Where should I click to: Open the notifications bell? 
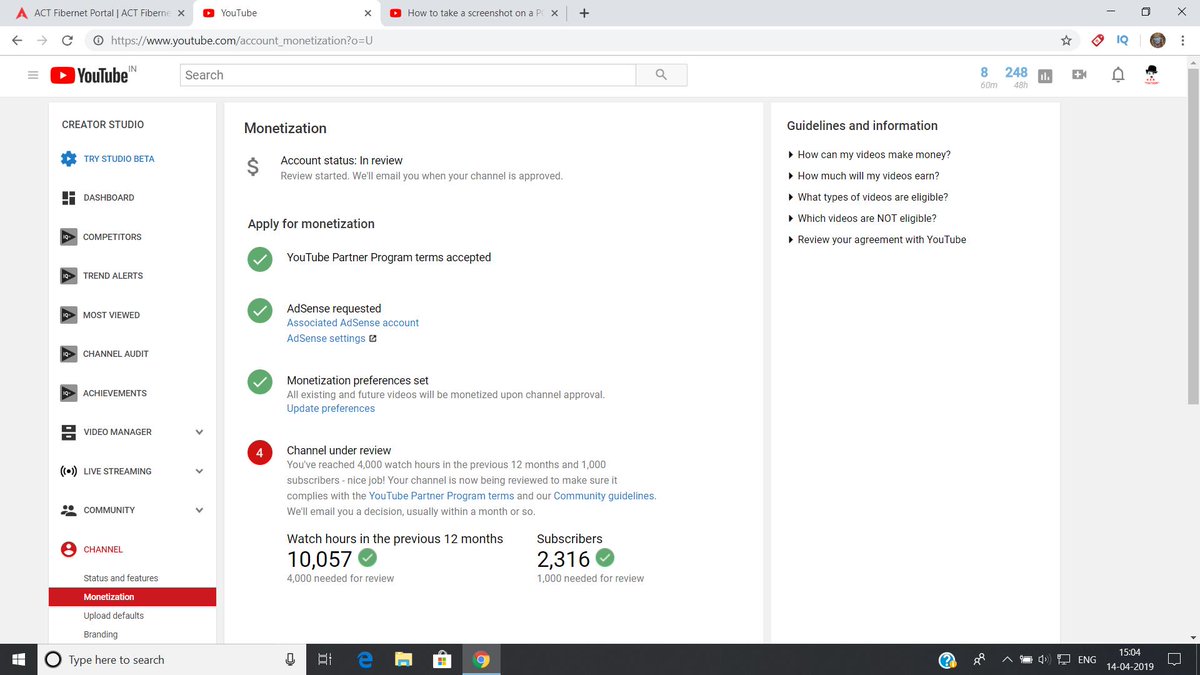coord(1118,75)
